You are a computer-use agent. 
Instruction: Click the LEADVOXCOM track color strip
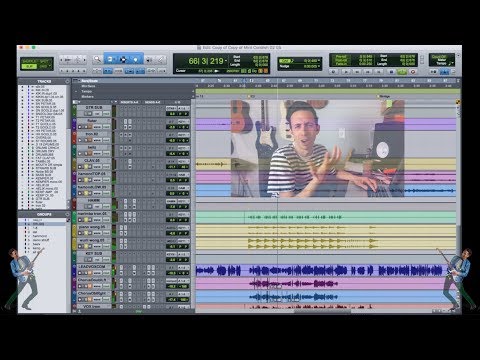pos(74,270)
